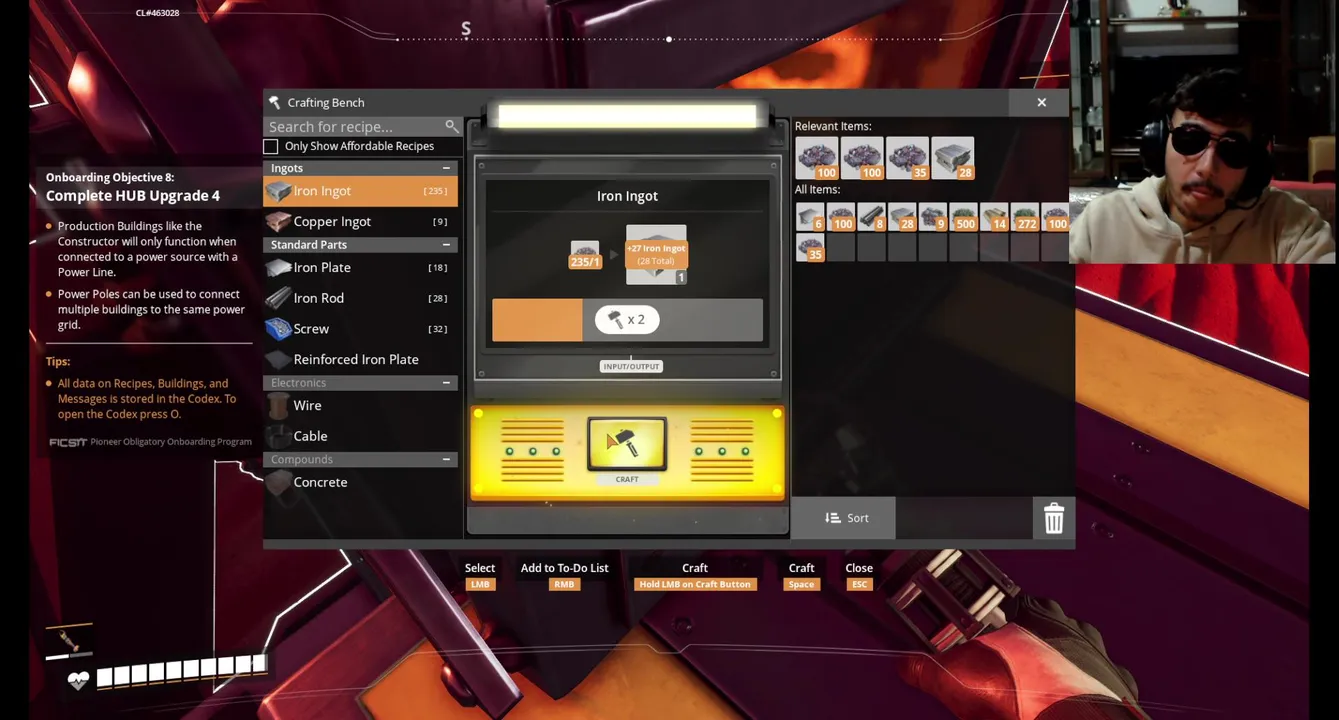This screenshot has width=1339, height=720.
Task: Click the streamer webcam overlay
Action: click(1204, 131)
